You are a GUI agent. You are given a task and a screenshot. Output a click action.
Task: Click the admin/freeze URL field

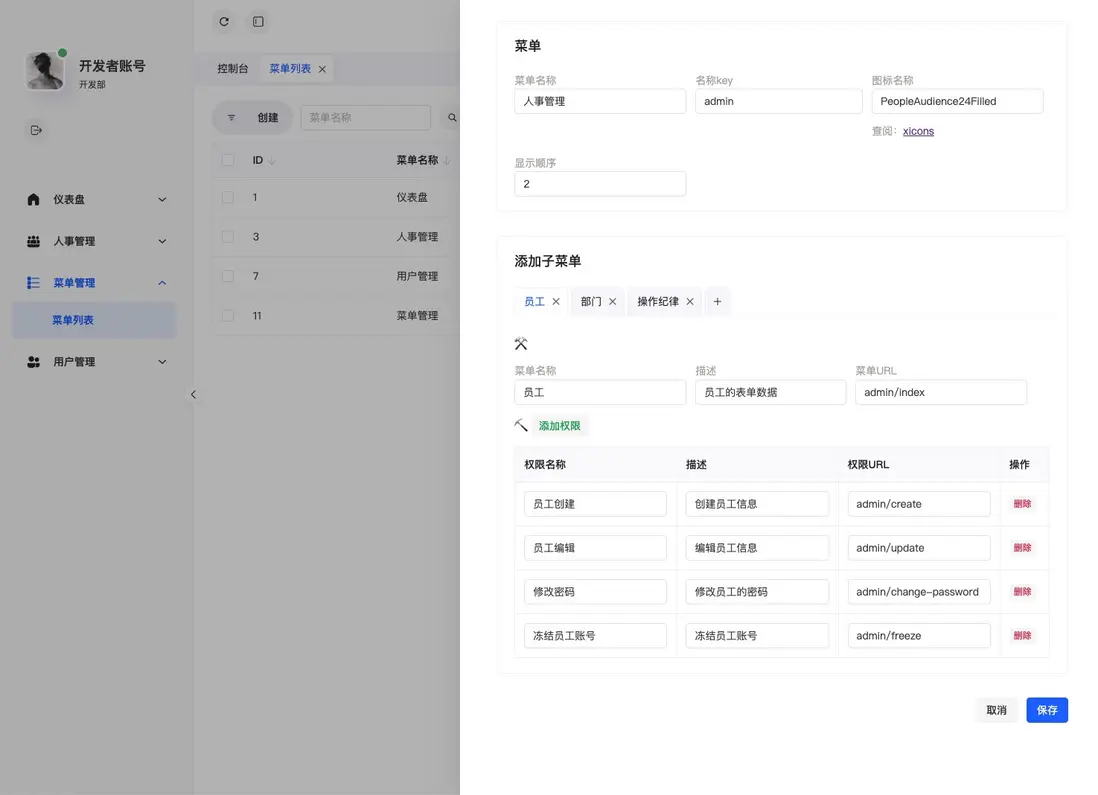[x=919, y=636]
